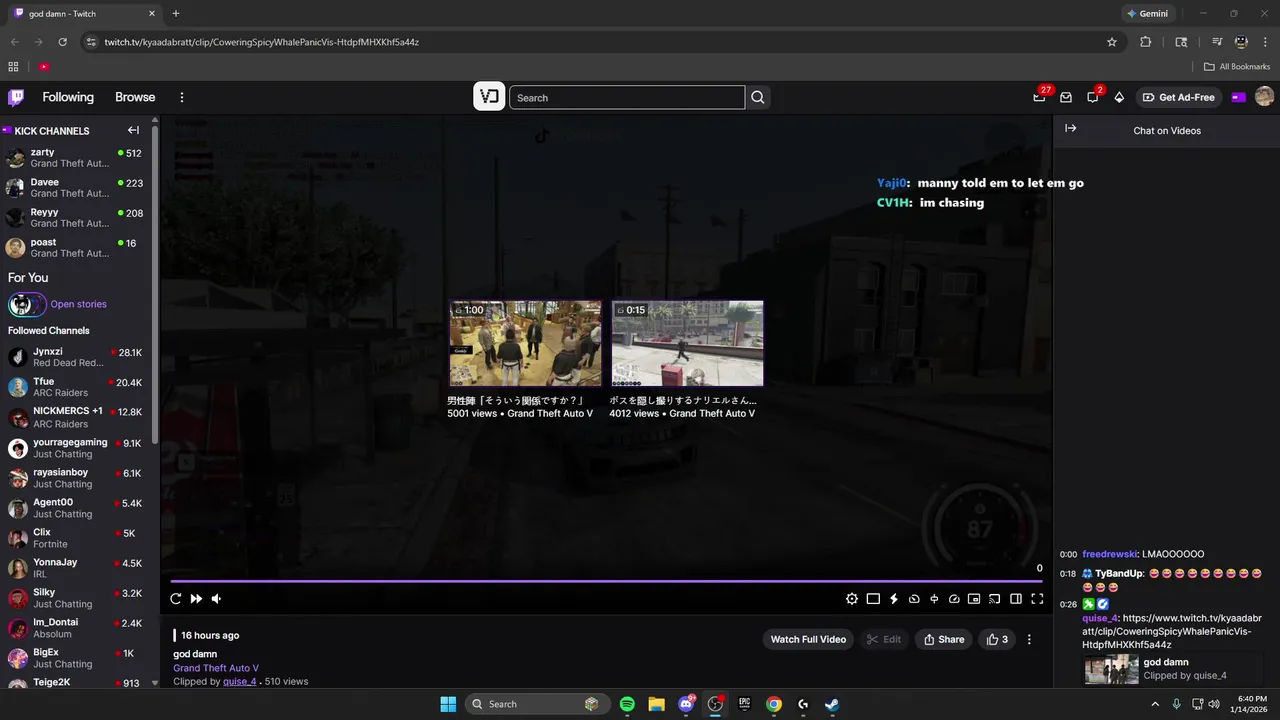Open Chrome apps grid icon
Image resolution: width=1280 pixels, height=720 pixels.
13,67
